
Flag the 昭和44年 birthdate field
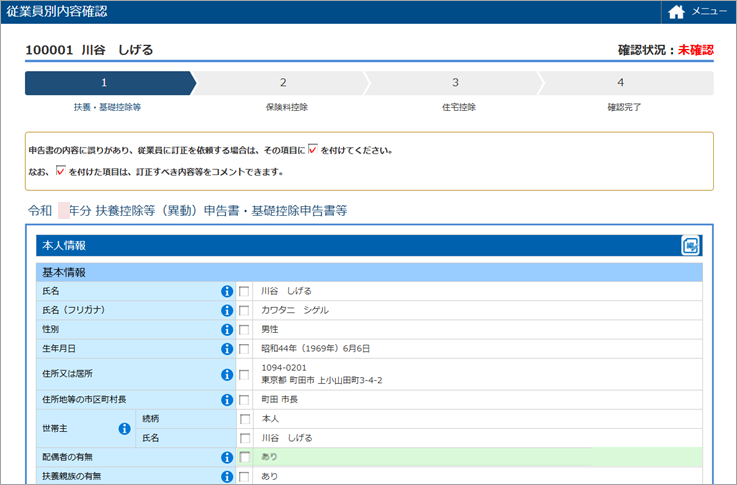(244, 349)
